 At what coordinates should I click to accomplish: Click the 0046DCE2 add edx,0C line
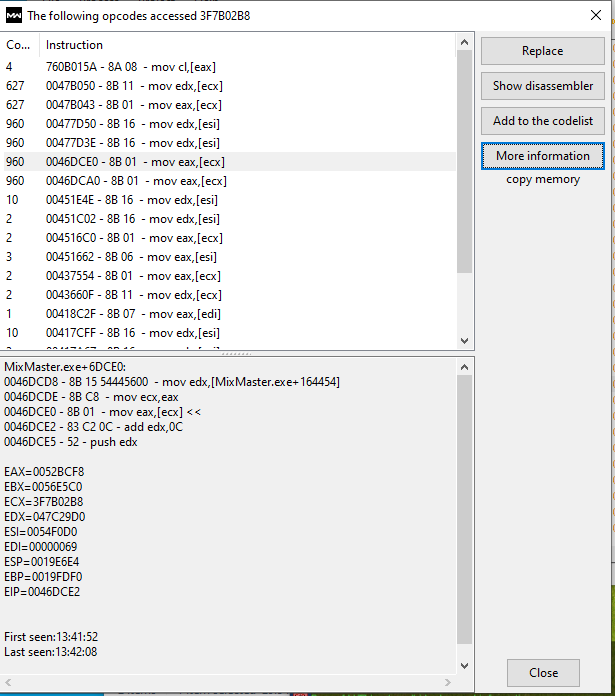pos(94,427)
